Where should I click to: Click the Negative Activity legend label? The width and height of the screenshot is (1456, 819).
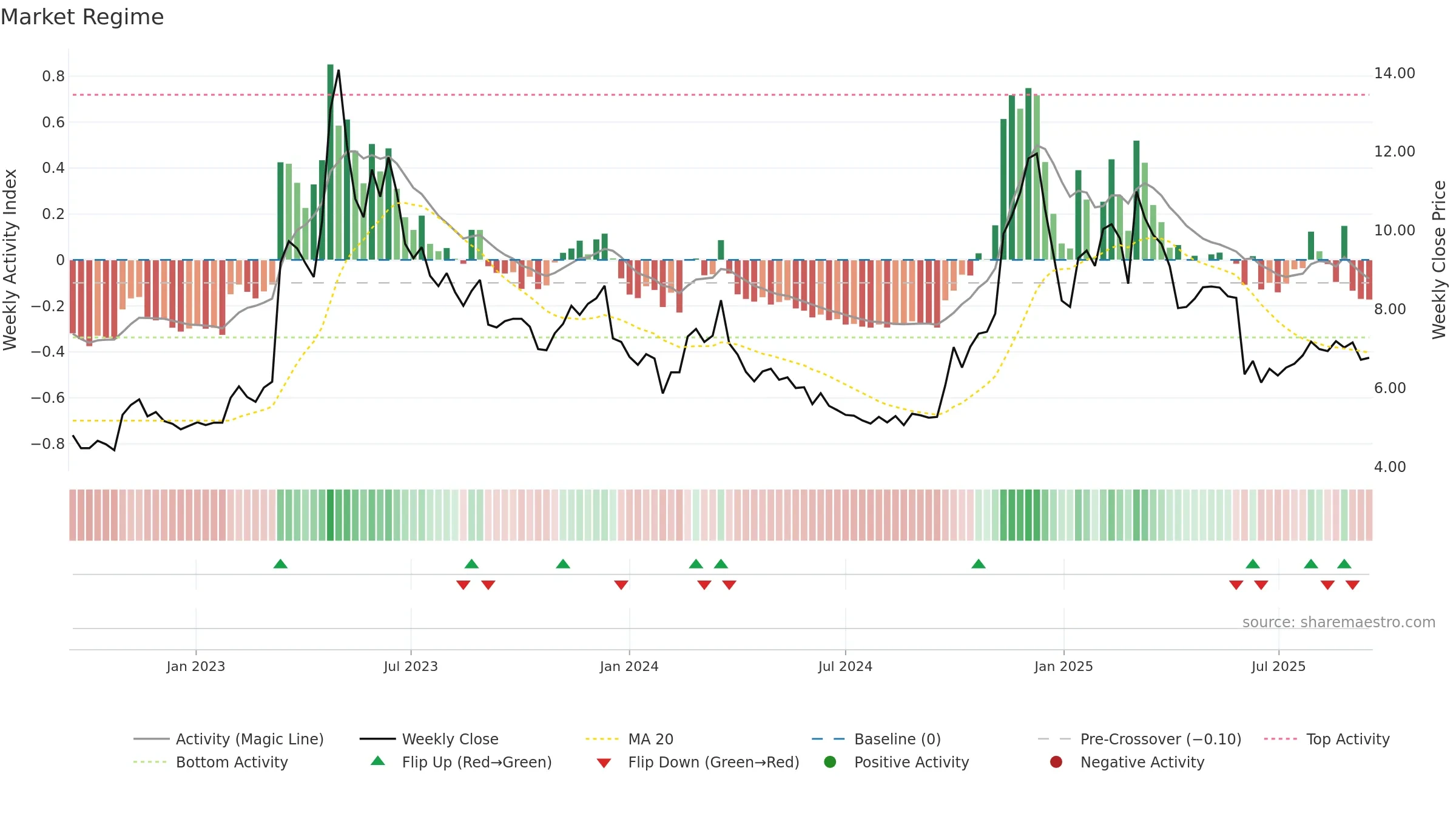(x=1142, y=762)
